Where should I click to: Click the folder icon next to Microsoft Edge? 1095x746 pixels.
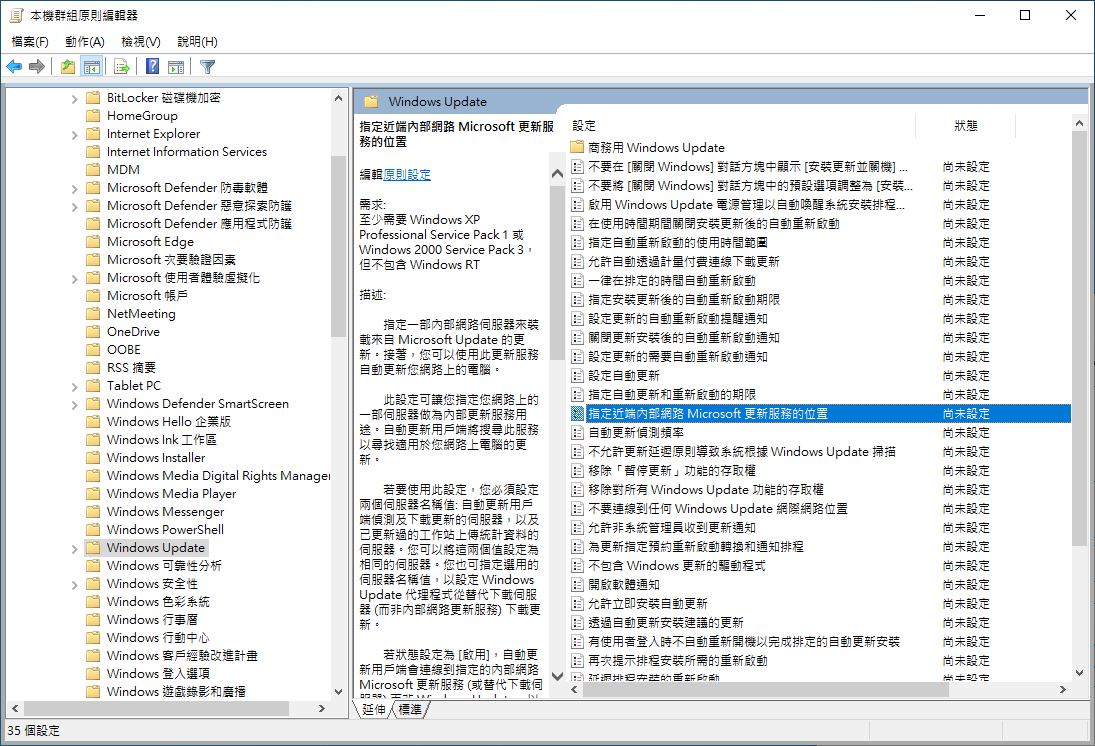coord(93,242)
